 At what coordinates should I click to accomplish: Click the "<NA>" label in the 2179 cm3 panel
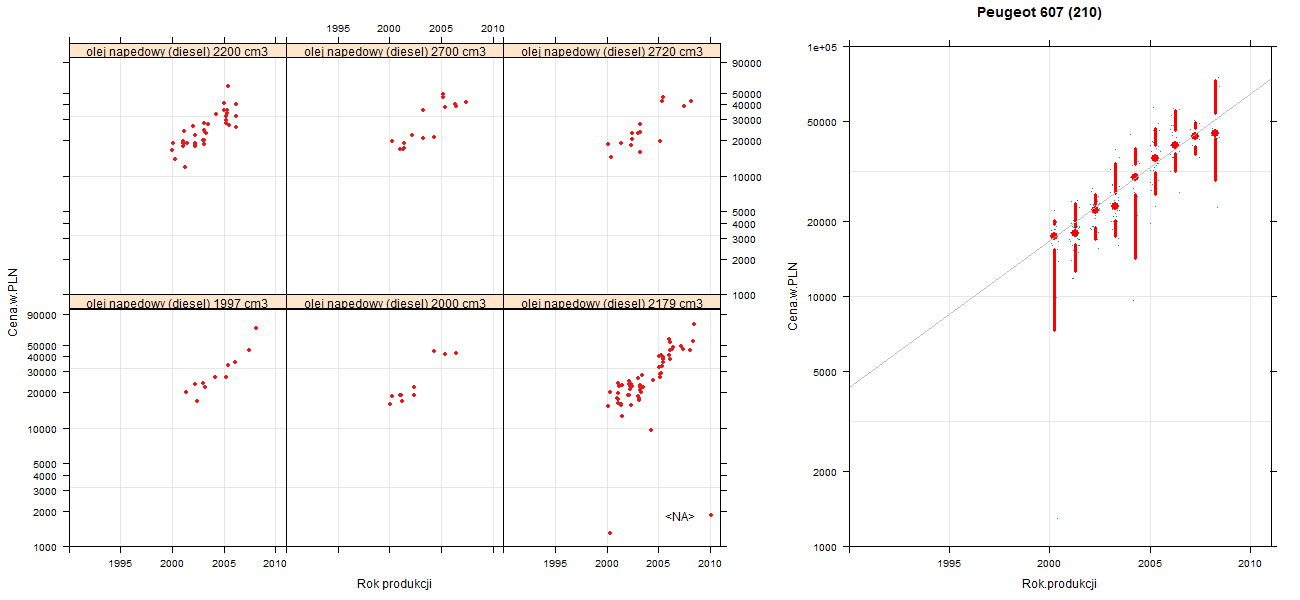680,517
